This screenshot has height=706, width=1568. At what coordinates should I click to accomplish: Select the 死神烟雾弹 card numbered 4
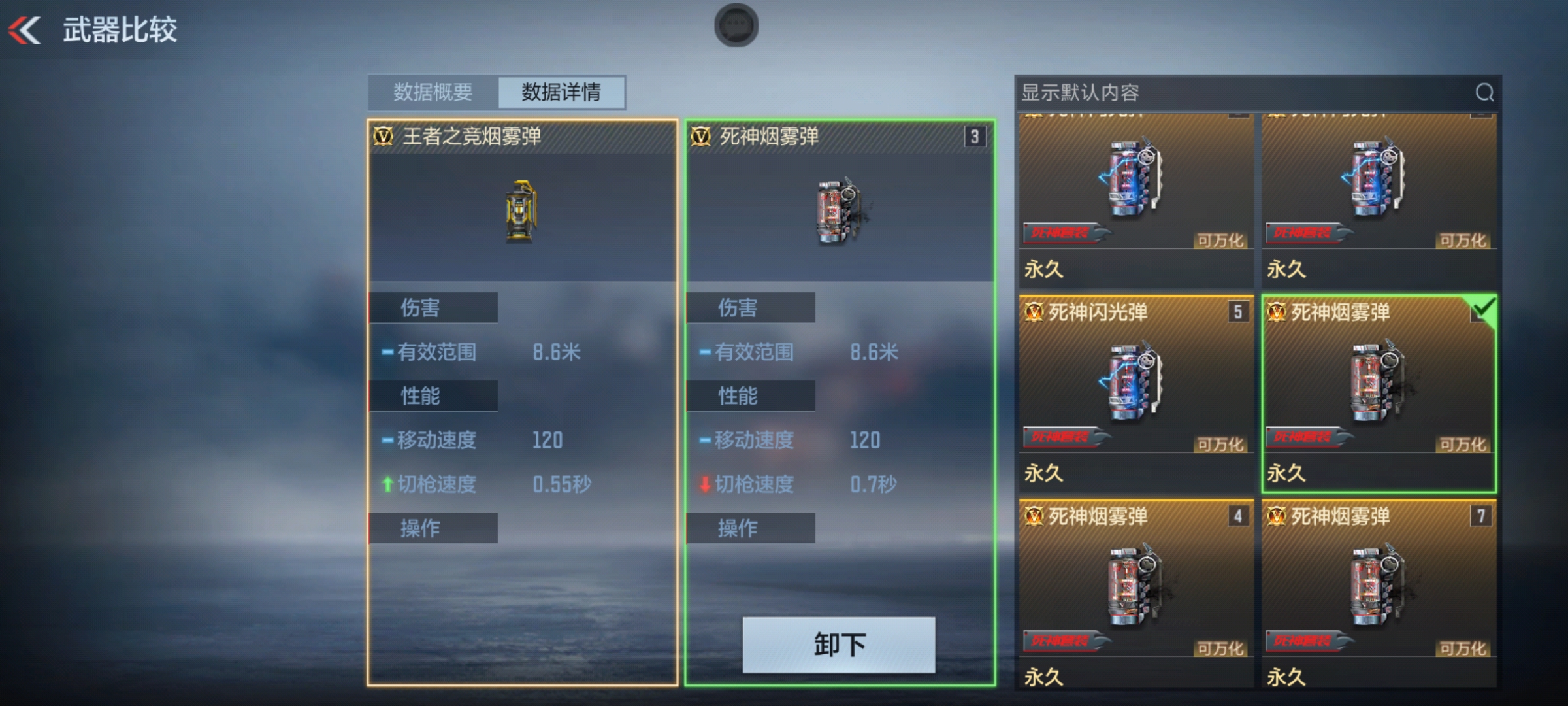pos(1136,593)
